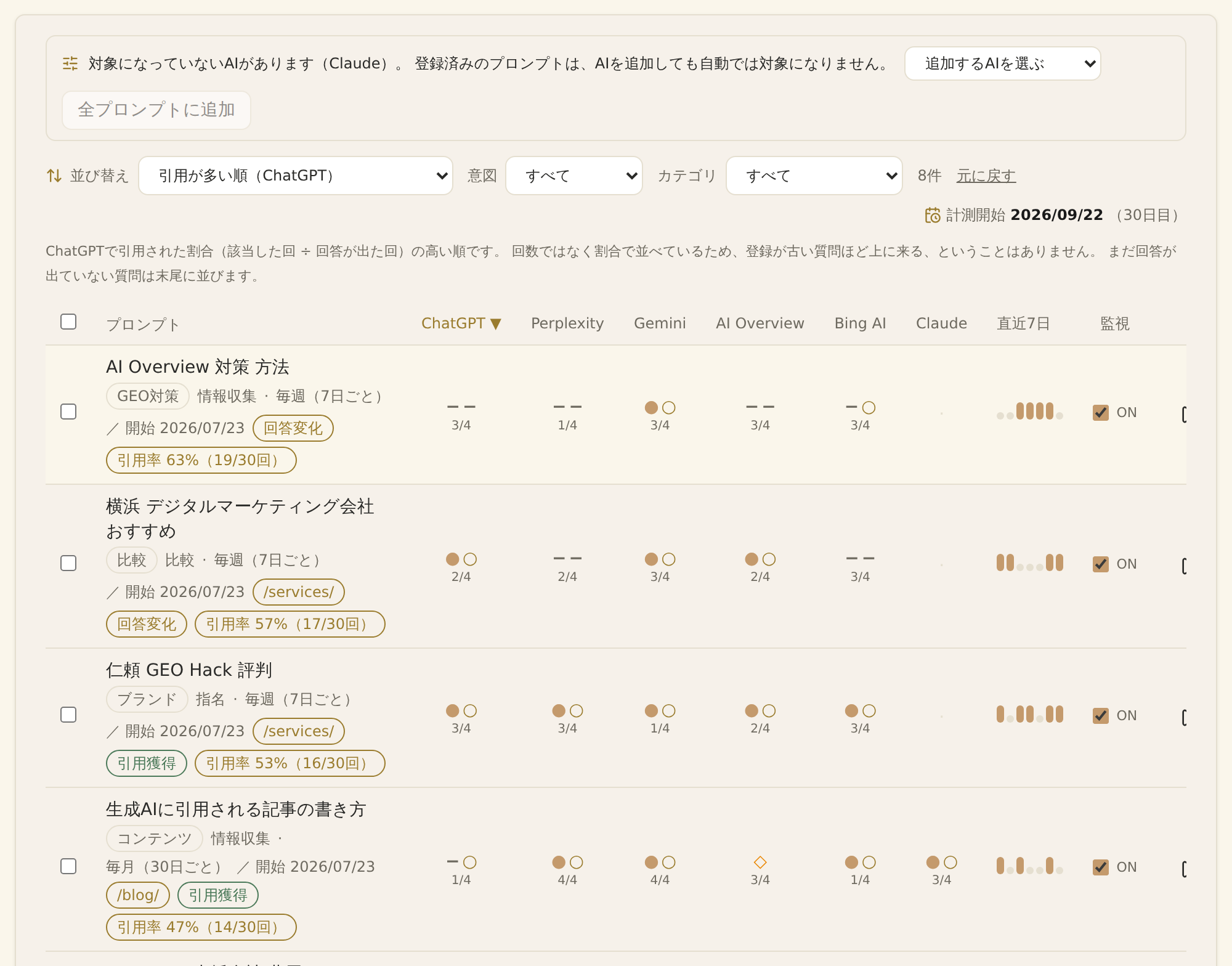The height and width of the screenshot is (966, 1232).
Task: Click the 全プロンプトに追加 button
Action: (x=156, y=110)
